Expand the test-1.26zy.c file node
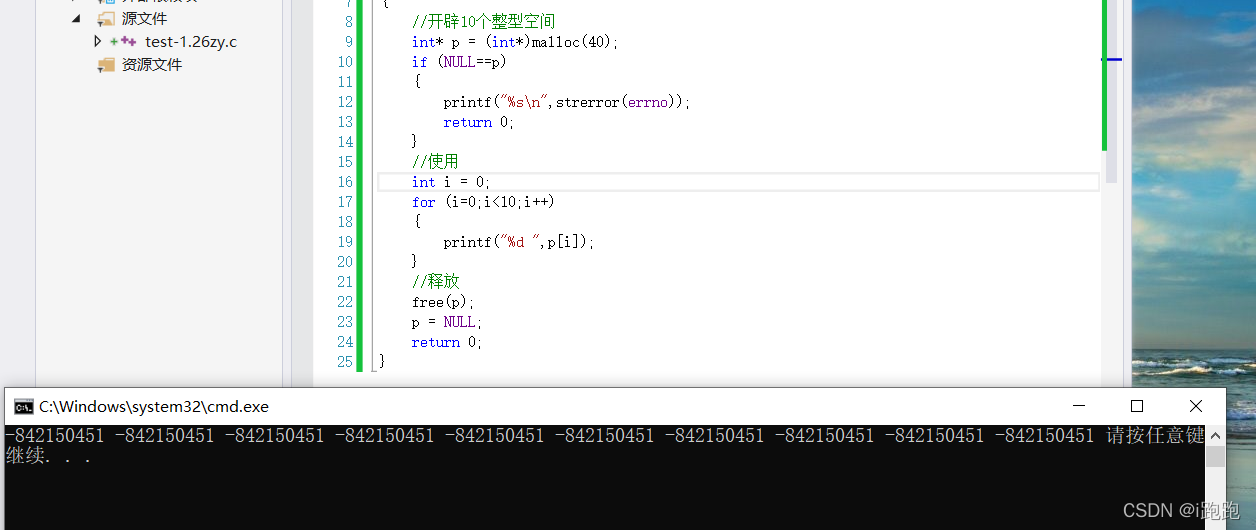The height and width of the screenshot is (530, 1256). [x=97, y=41]
